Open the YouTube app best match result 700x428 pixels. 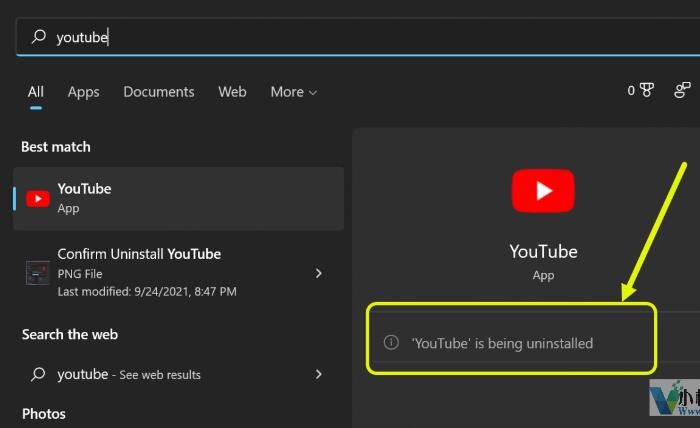coord(179,199)
